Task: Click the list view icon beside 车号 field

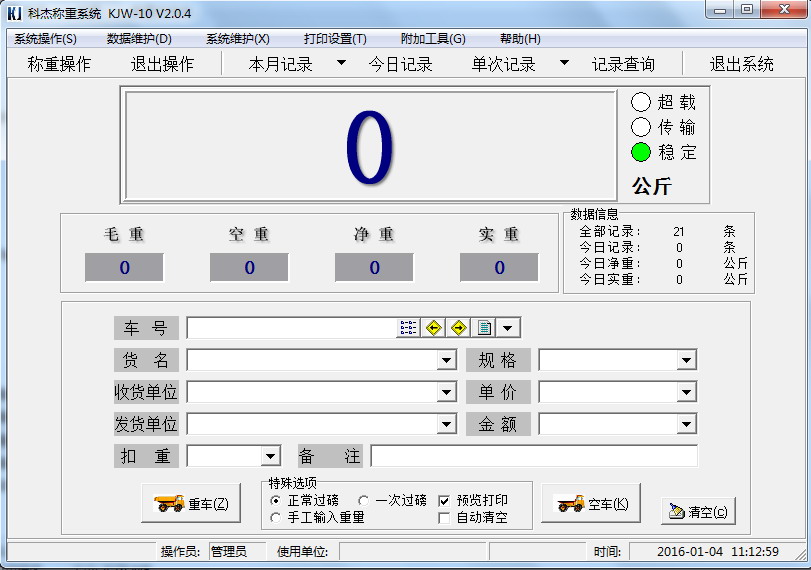Action: [x=408, y=328]
